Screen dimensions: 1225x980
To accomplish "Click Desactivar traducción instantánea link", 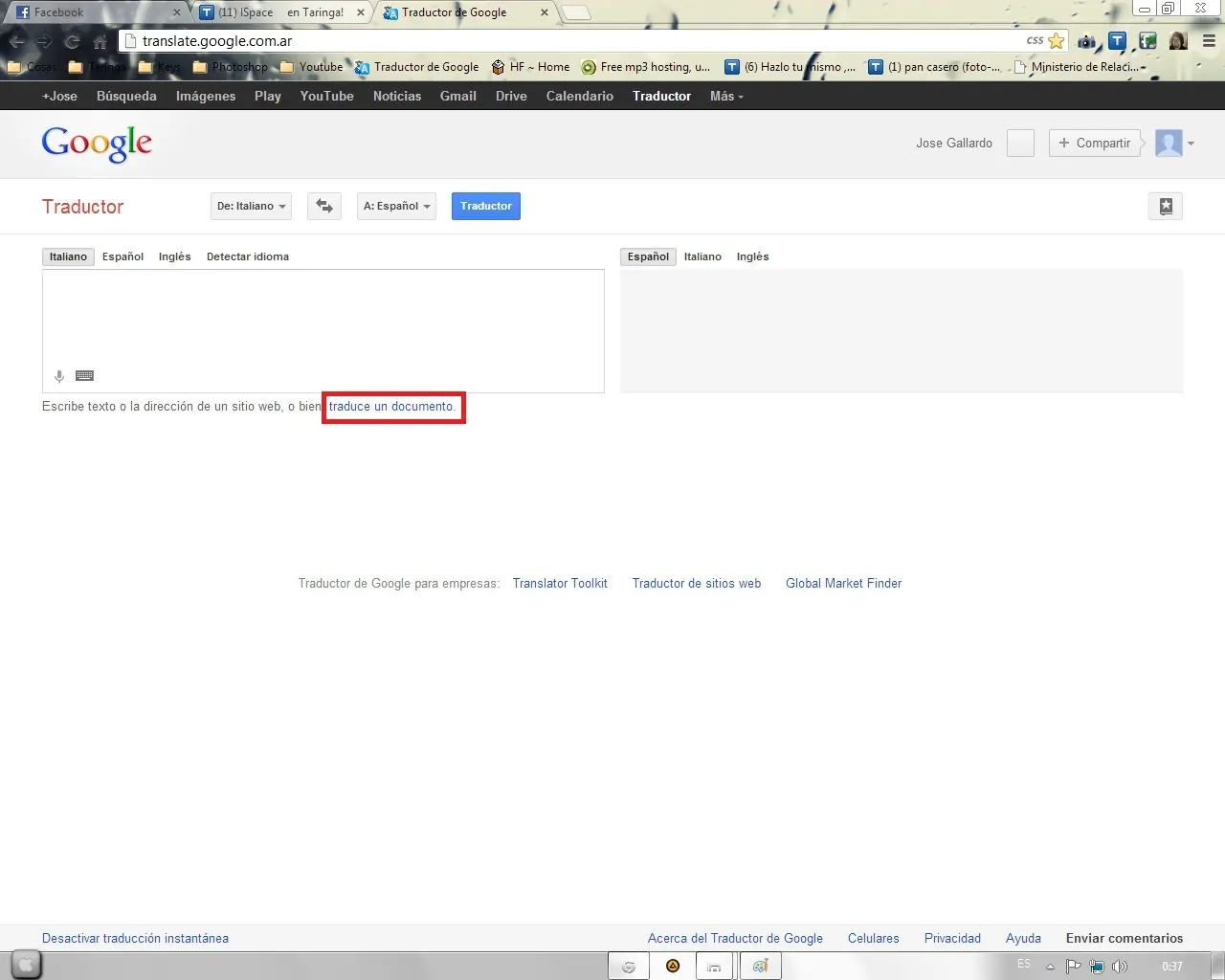I will coord(135,939).
